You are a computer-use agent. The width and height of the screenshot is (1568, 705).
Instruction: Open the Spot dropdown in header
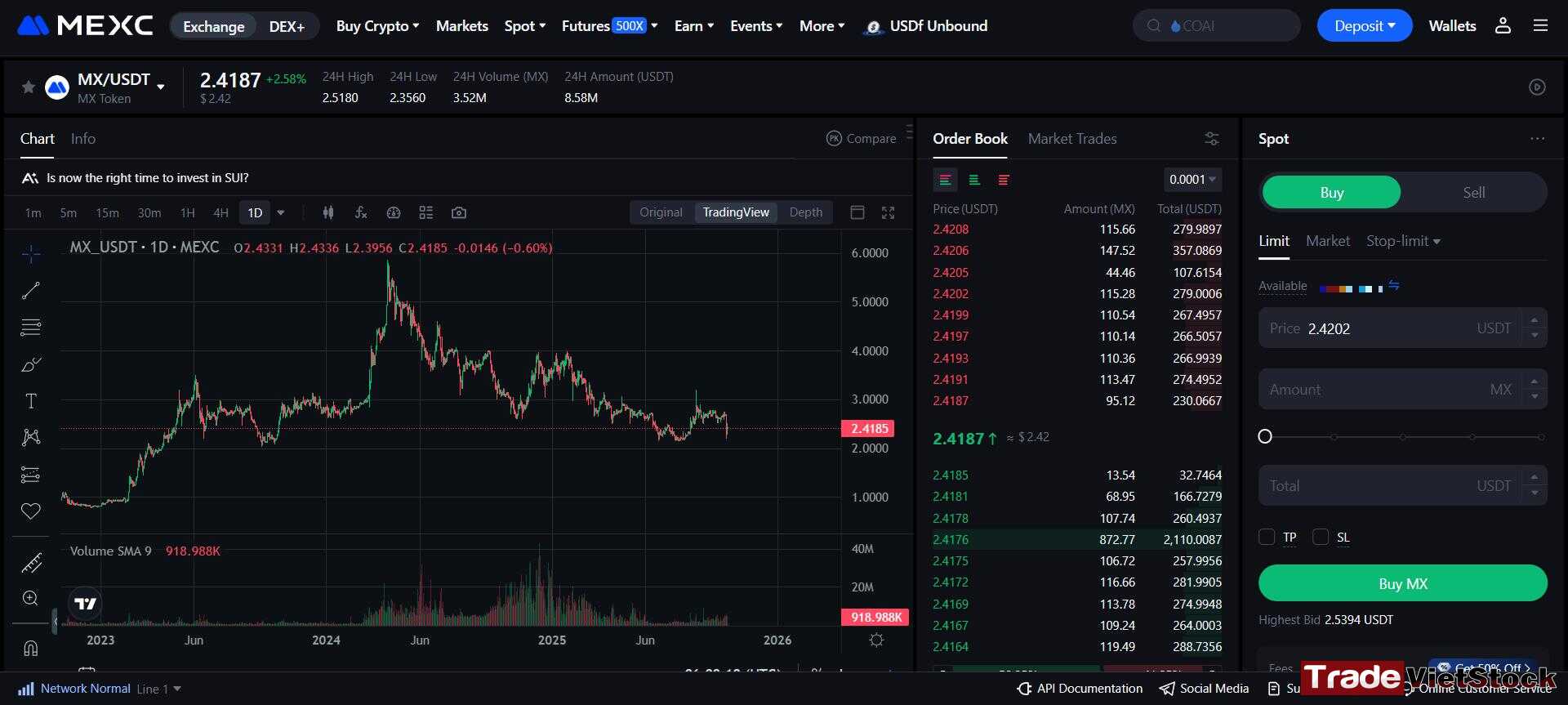[524, 26]
